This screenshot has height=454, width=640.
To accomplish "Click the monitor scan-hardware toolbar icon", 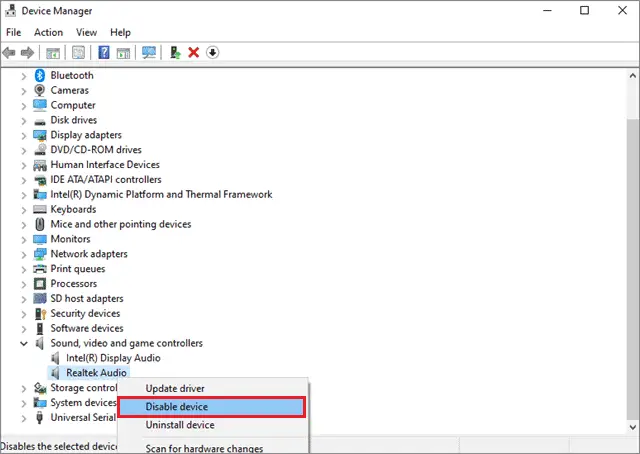I will [x=149, y=53].
